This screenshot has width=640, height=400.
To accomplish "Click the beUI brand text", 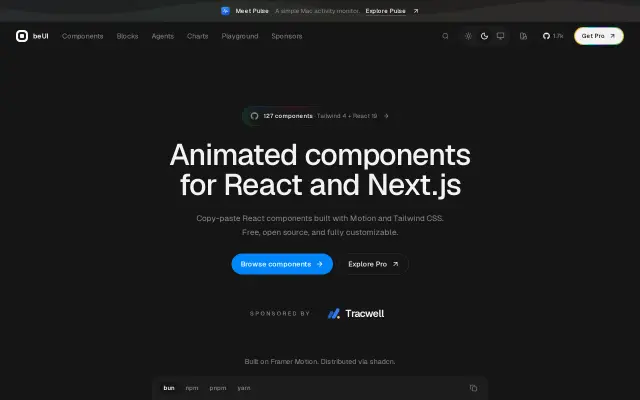I will click(x=40, y=36).
